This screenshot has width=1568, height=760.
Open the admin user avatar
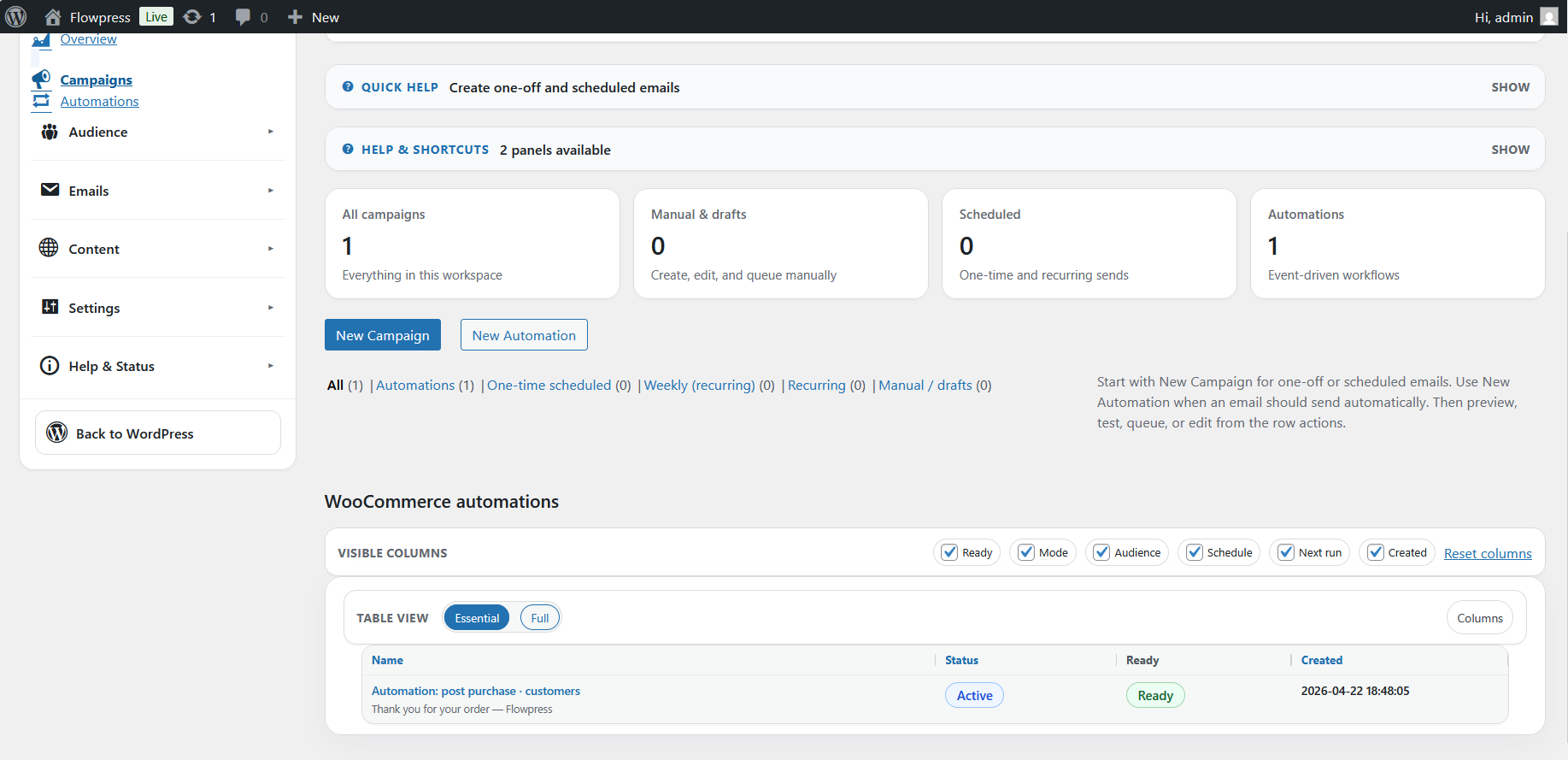tap(1549, 17)
